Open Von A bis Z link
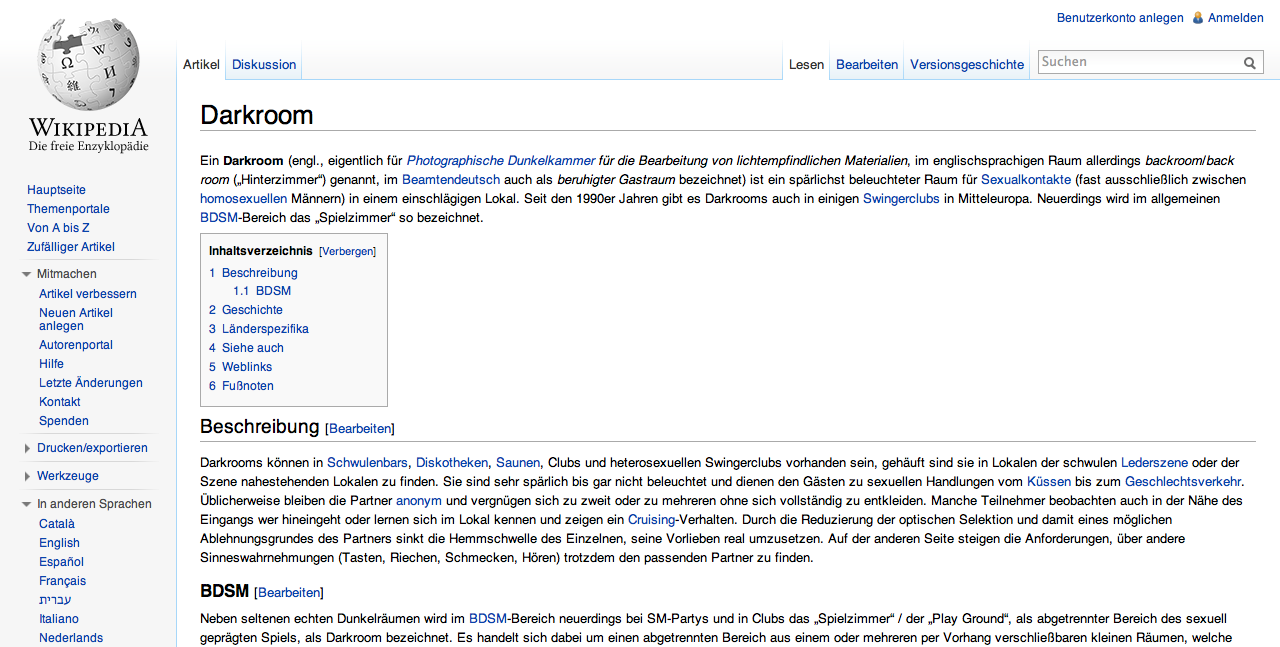Viewport: 1280px width, 647px height. point(58,228)
